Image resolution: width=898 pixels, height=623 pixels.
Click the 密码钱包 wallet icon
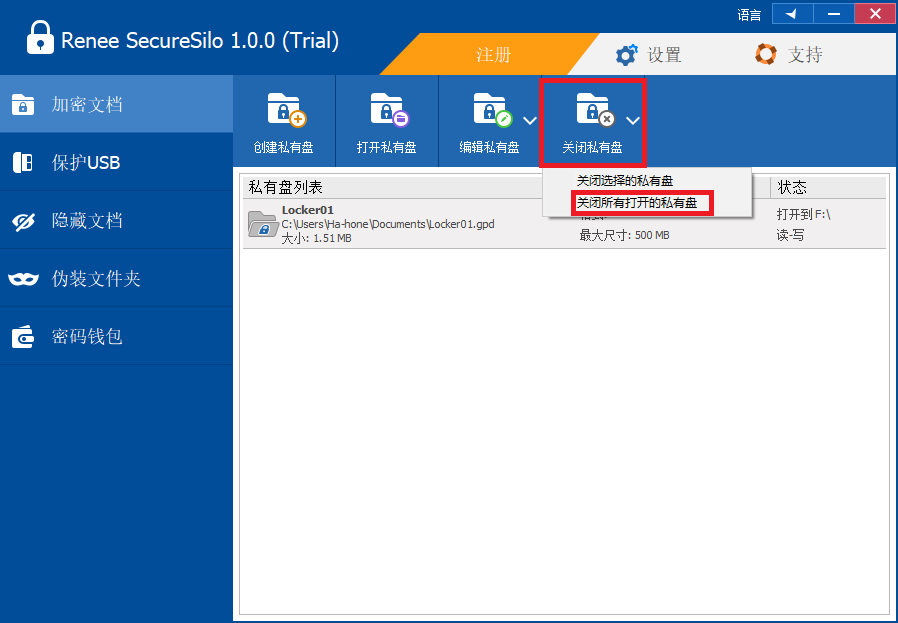[x=23, y=337]
